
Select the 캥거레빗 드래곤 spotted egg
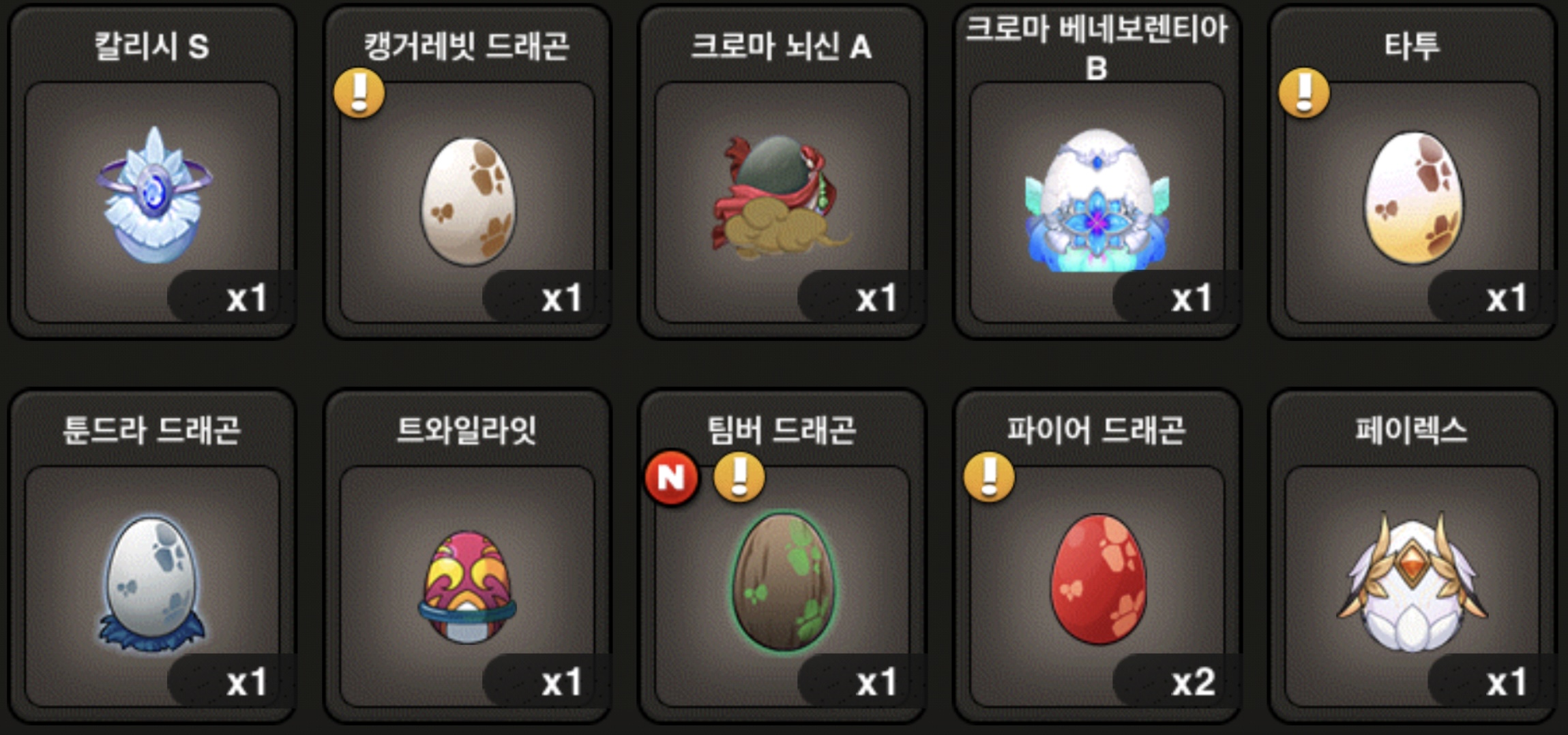pos(468,201)
